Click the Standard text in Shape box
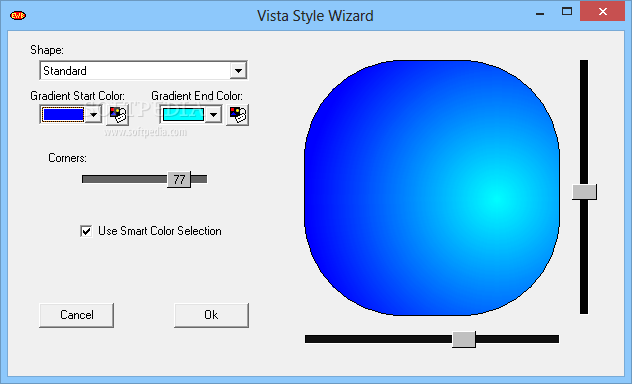 coord(65,71)
